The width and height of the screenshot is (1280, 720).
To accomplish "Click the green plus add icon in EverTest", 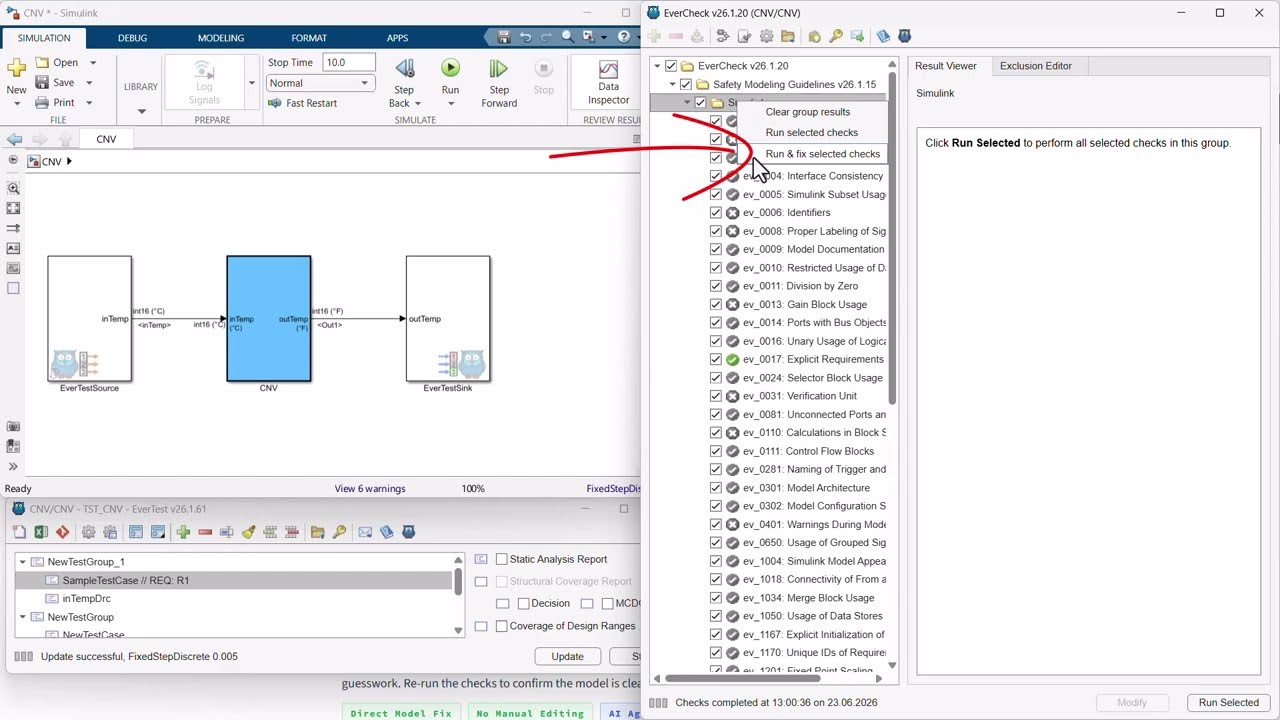I will [x=183, y=532].
